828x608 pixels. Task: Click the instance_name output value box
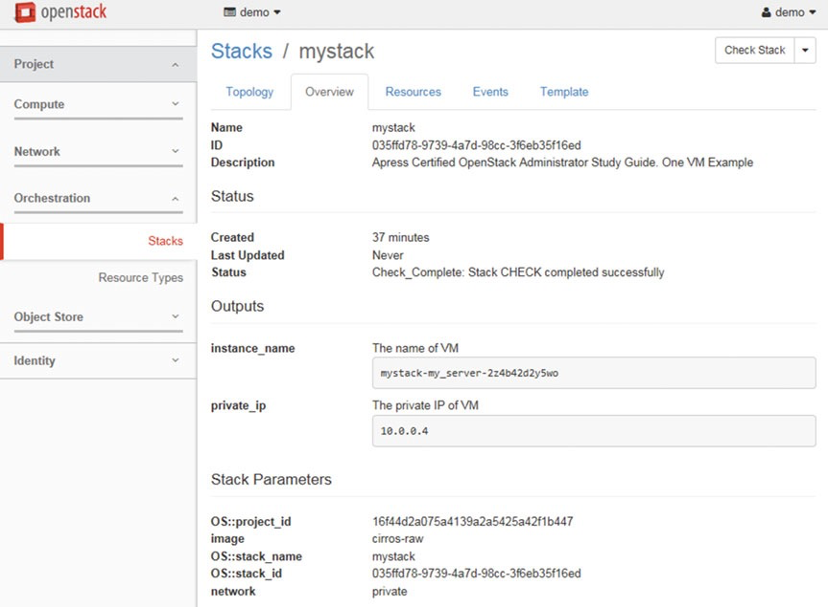(594, 373)
